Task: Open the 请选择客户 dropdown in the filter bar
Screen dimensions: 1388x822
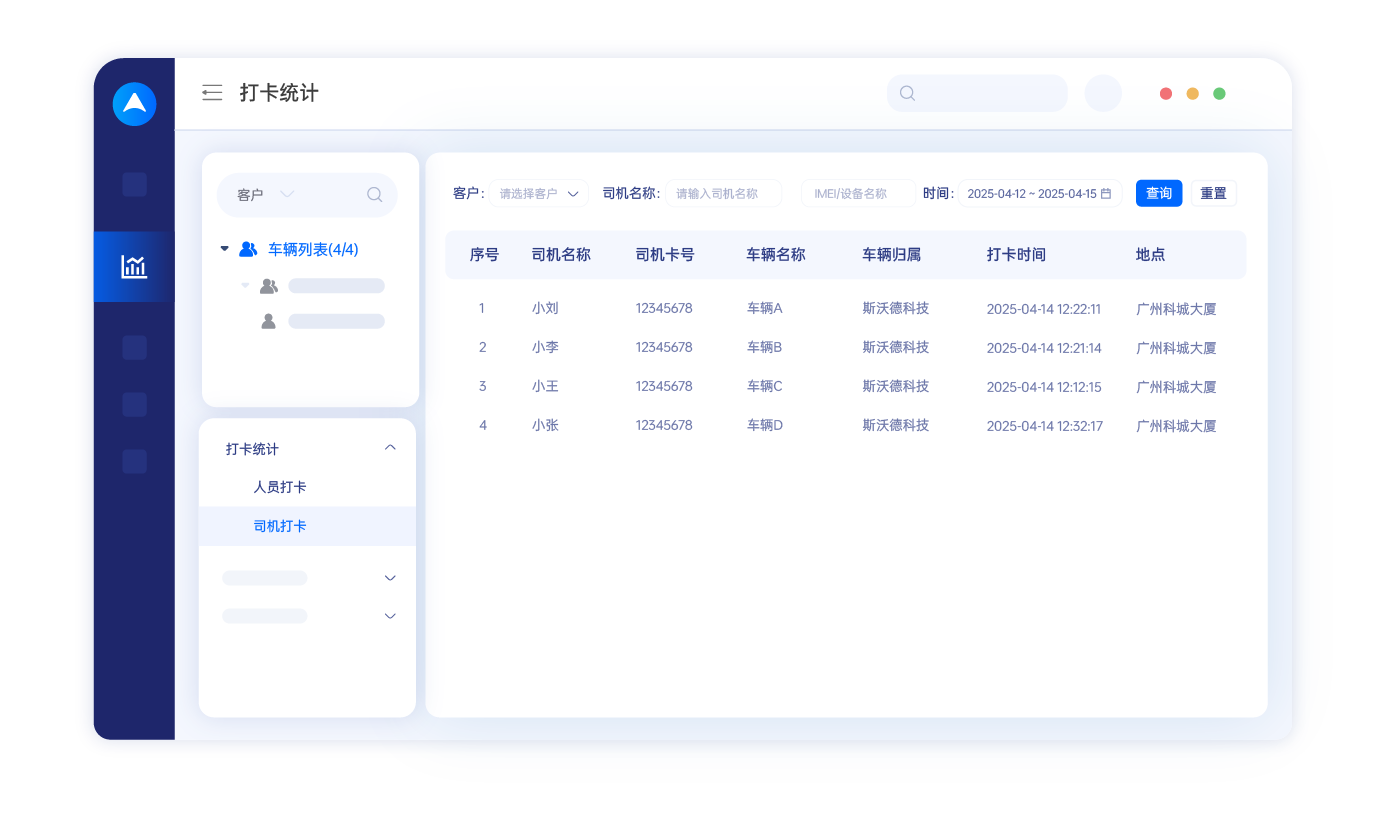Action: click(538, 193)
